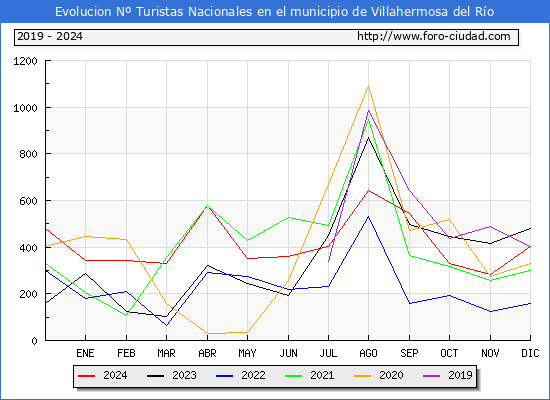Click the 2019 - 2024 date range label
The height and width of the screenshot is (400, 550).
coord(50,36)
